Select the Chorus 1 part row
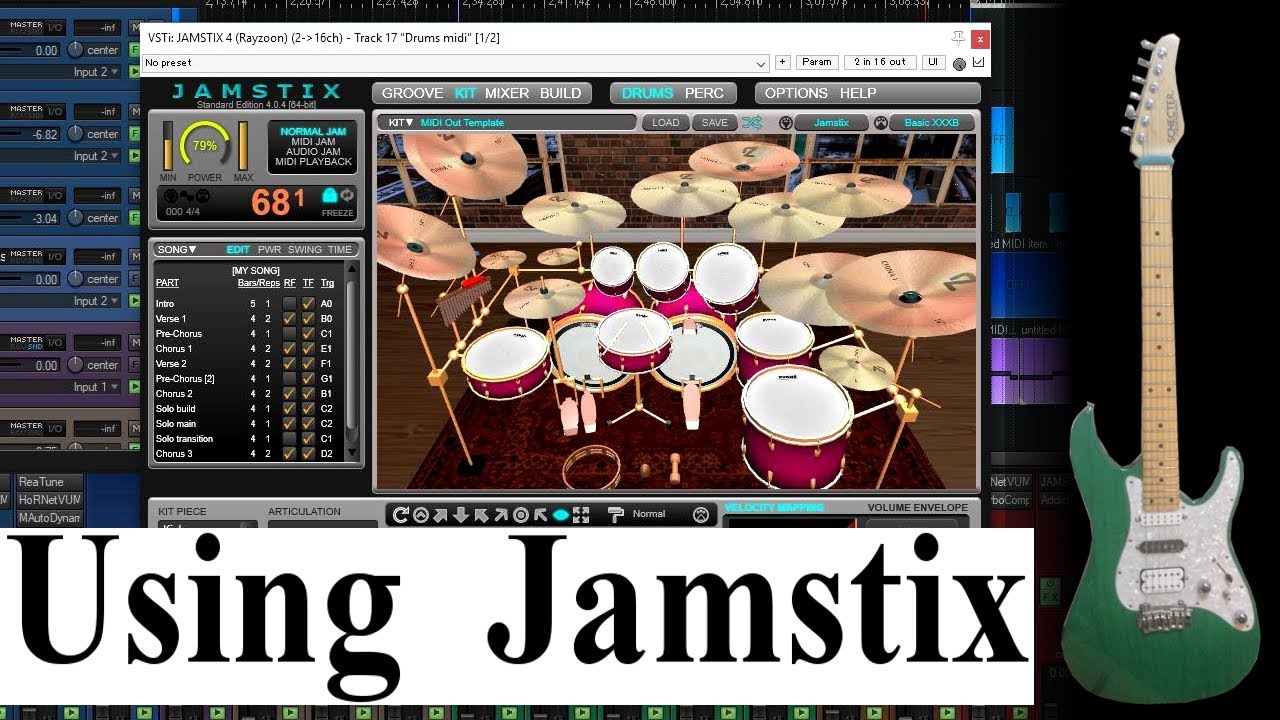Viewport: 1280px width, 720px height. click(x=246, y=348)
